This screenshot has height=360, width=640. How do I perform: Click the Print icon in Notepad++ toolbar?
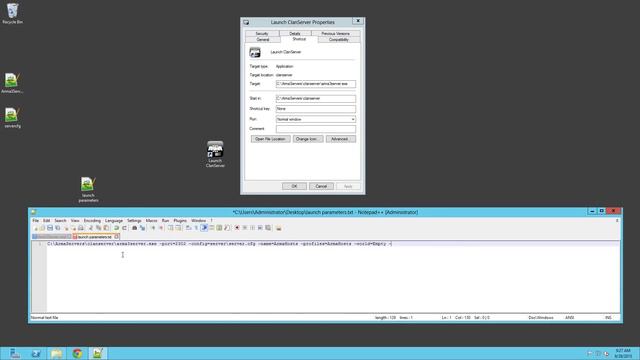coord(81,228)
